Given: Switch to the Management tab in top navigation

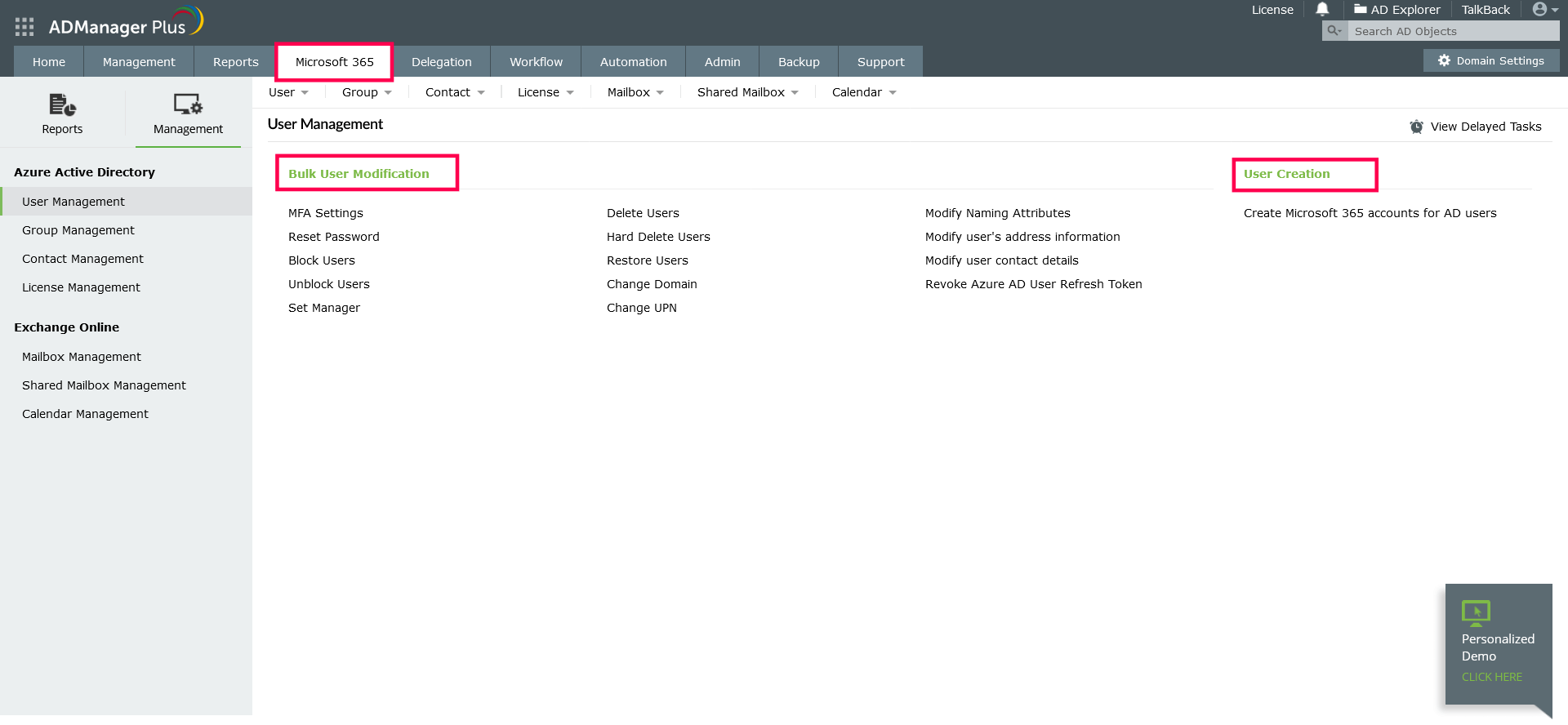Looking at the screenshot, I should point(139,62).
